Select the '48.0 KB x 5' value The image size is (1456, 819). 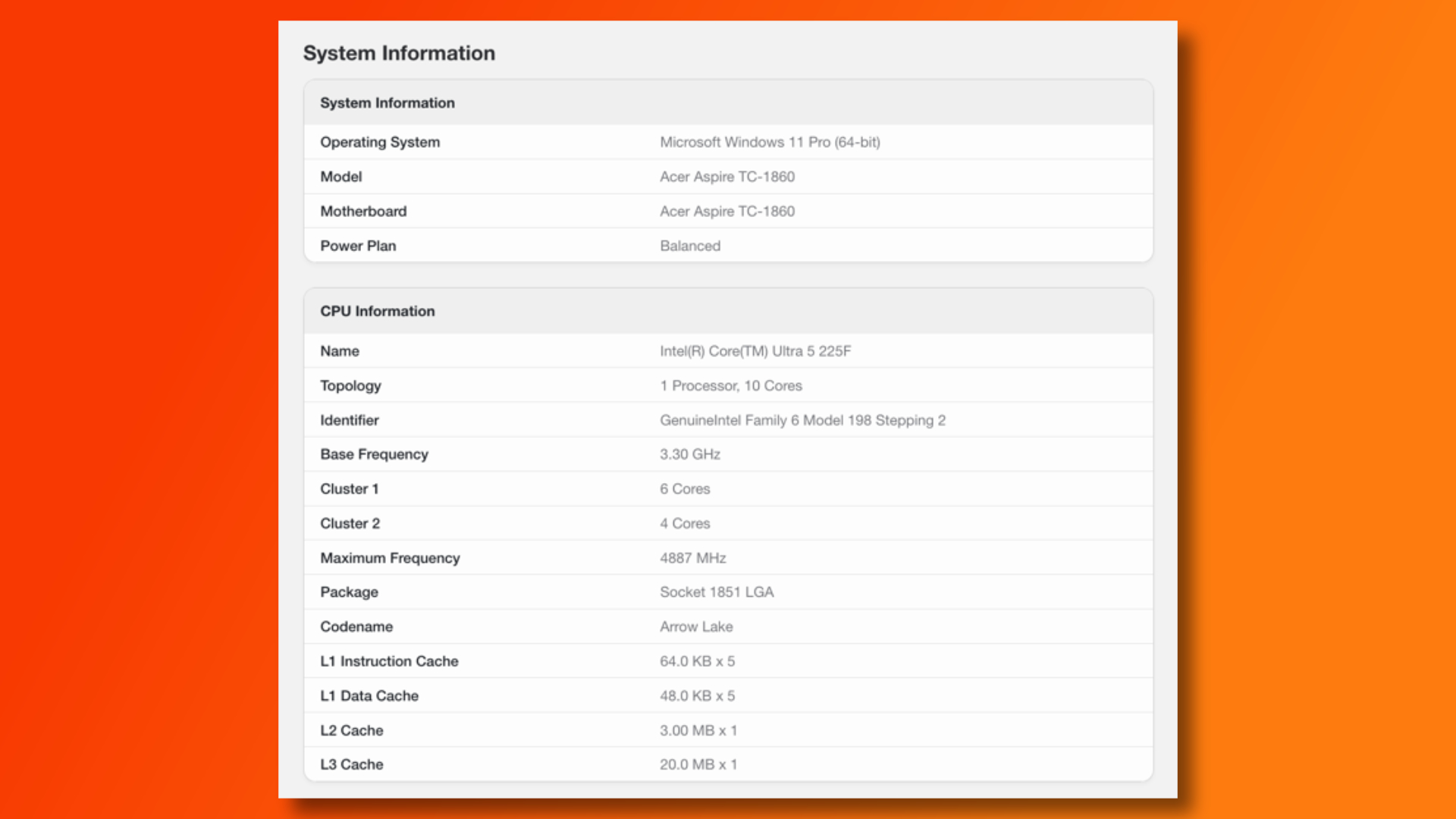pos(697,696)
